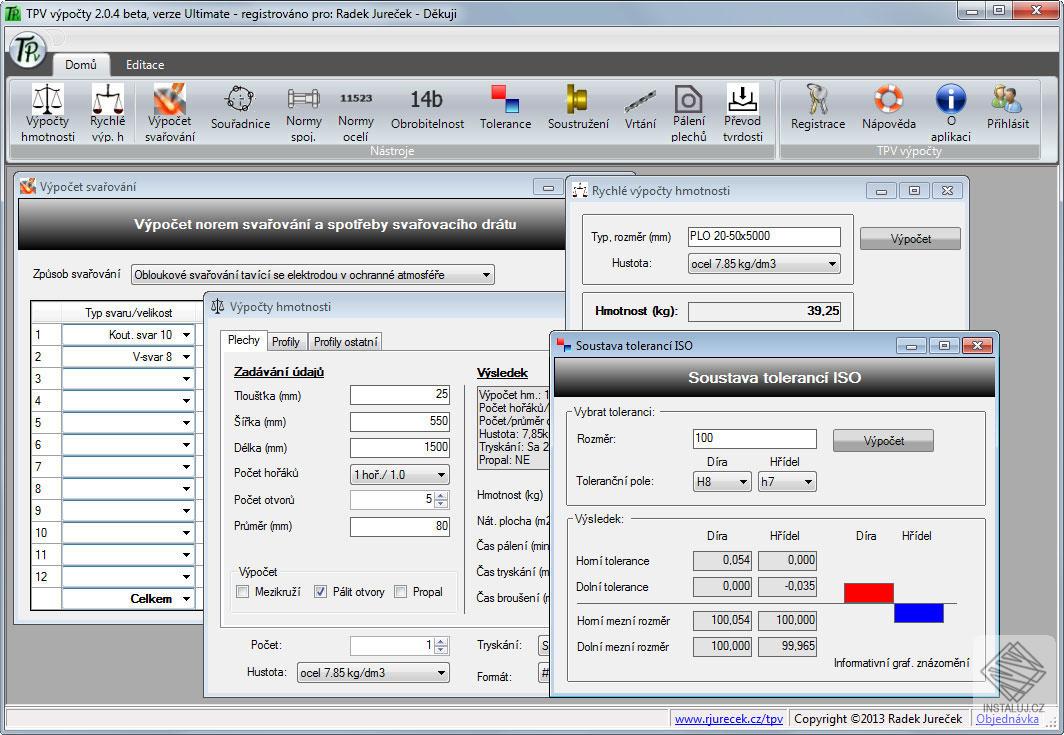The height and width of the screenshot is (735, 1064).
Task: Open Výpočty hmotnosti tool in ribbon
Action: pyautogui.click(x=47, y=113)
